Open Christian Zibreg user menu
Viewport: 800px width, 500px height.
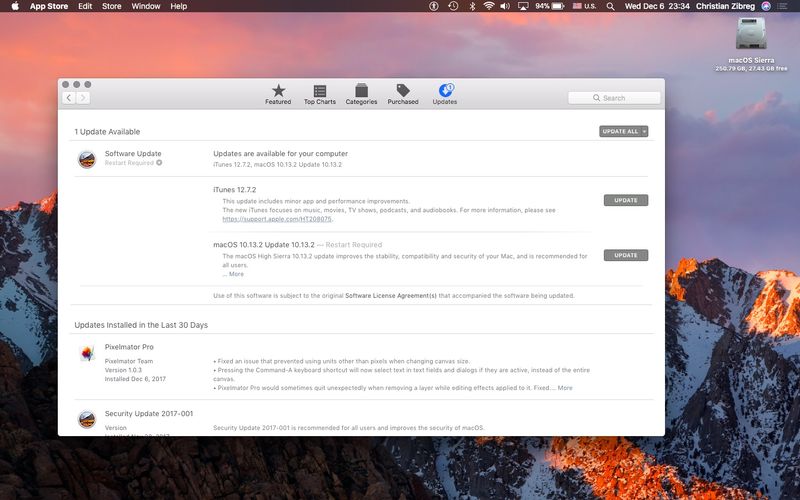click(x=725, y=6)
